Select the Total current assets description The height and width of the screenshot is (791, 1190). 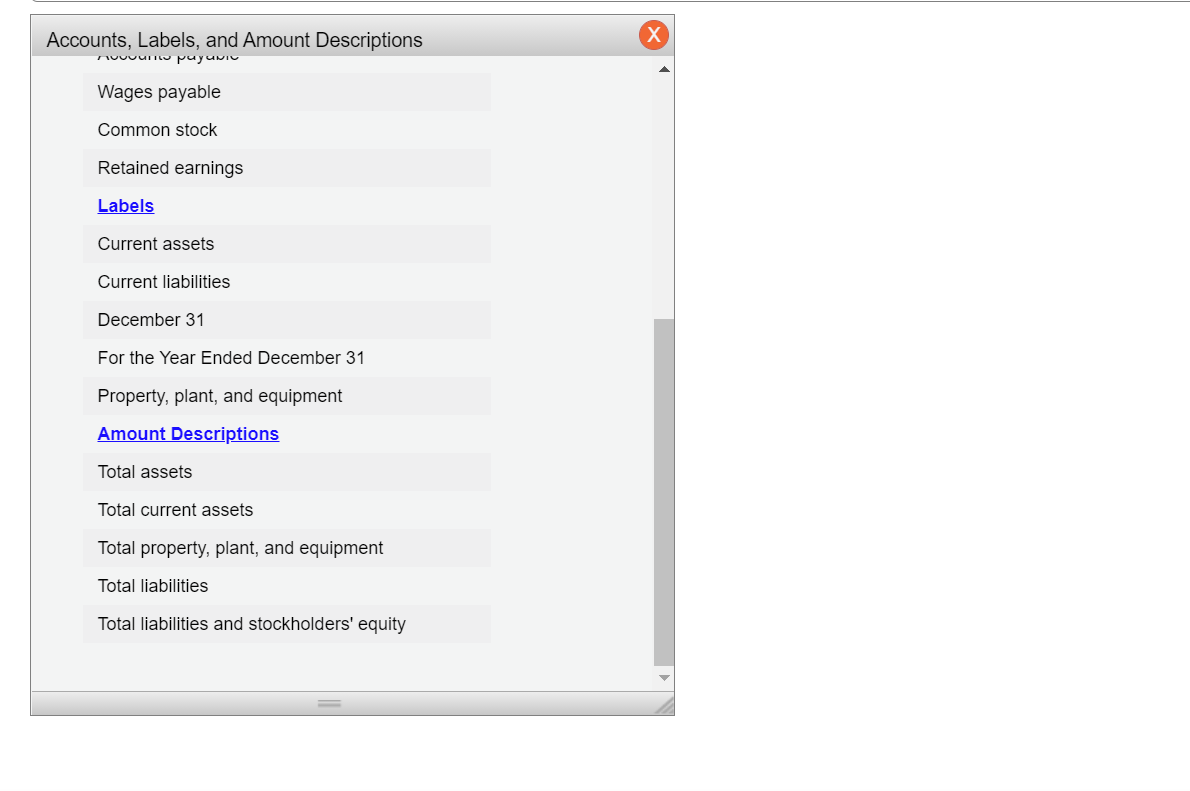coord(287,509)
